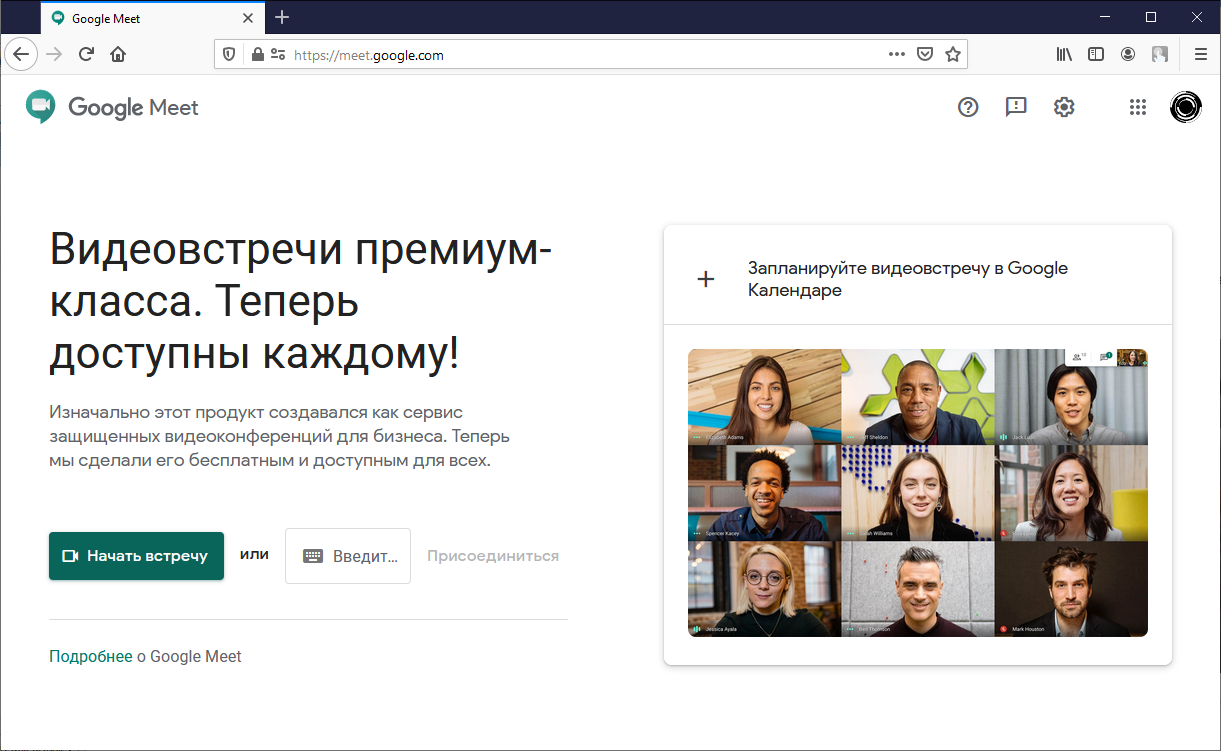Viewport: 1221px width, 751px height.
Task: Click the Google Meet wordmark text
Action: pos(133,107)
